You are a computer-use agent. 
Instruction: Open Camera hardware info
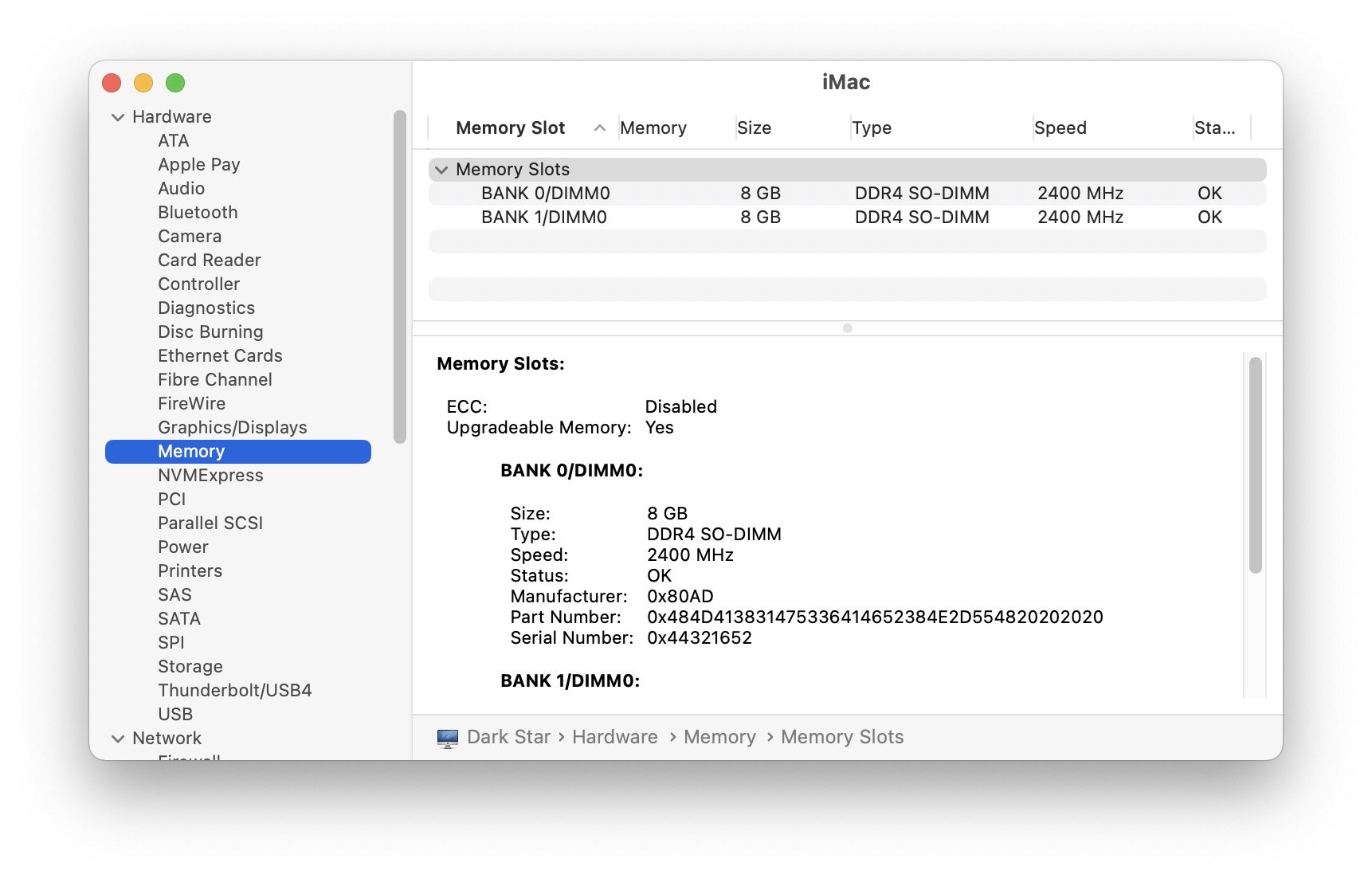point(190,237)
